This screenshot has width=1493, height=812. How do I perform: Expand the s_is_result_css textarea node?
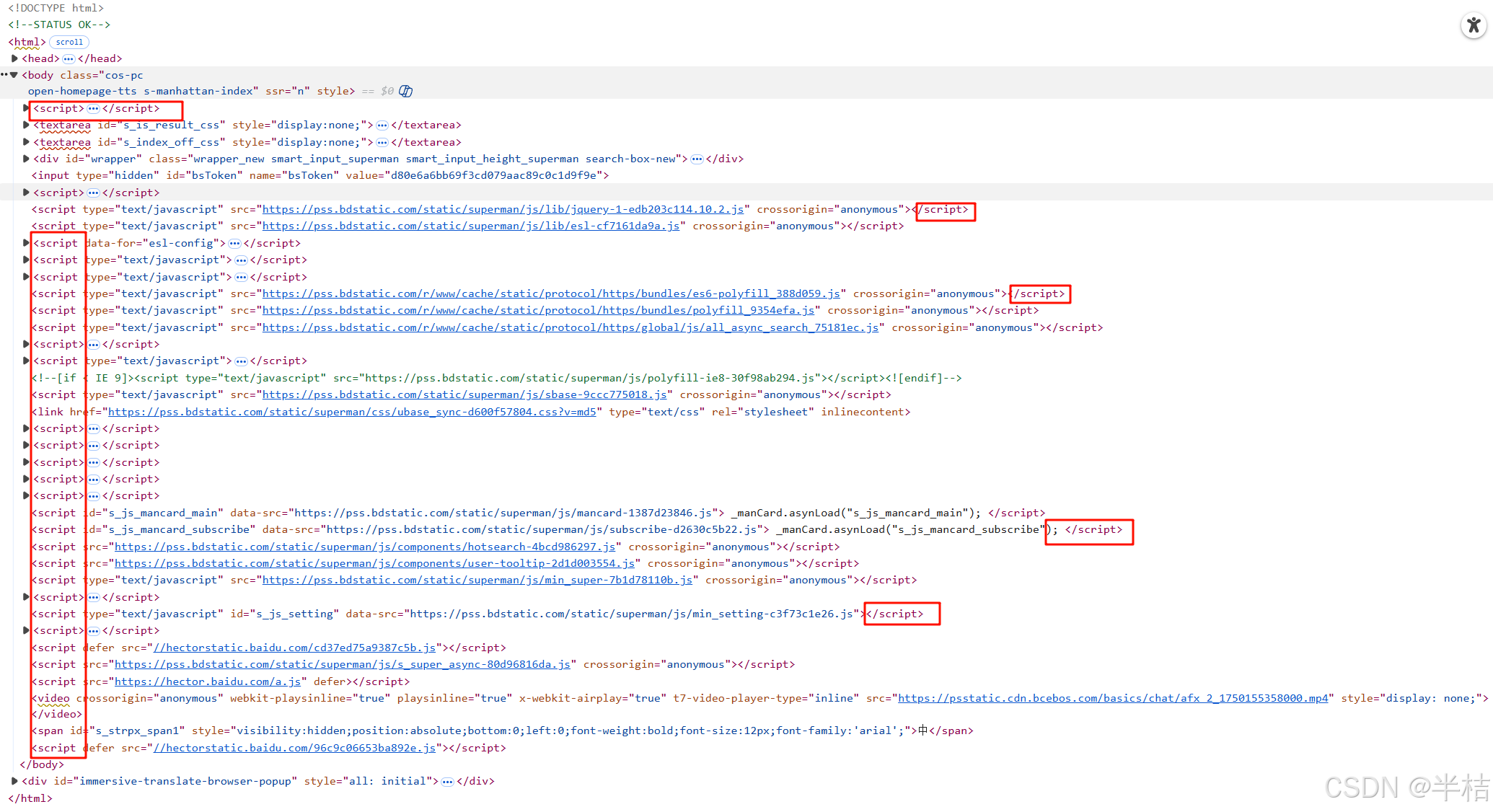pyautogui.click(x=26, y=125)
